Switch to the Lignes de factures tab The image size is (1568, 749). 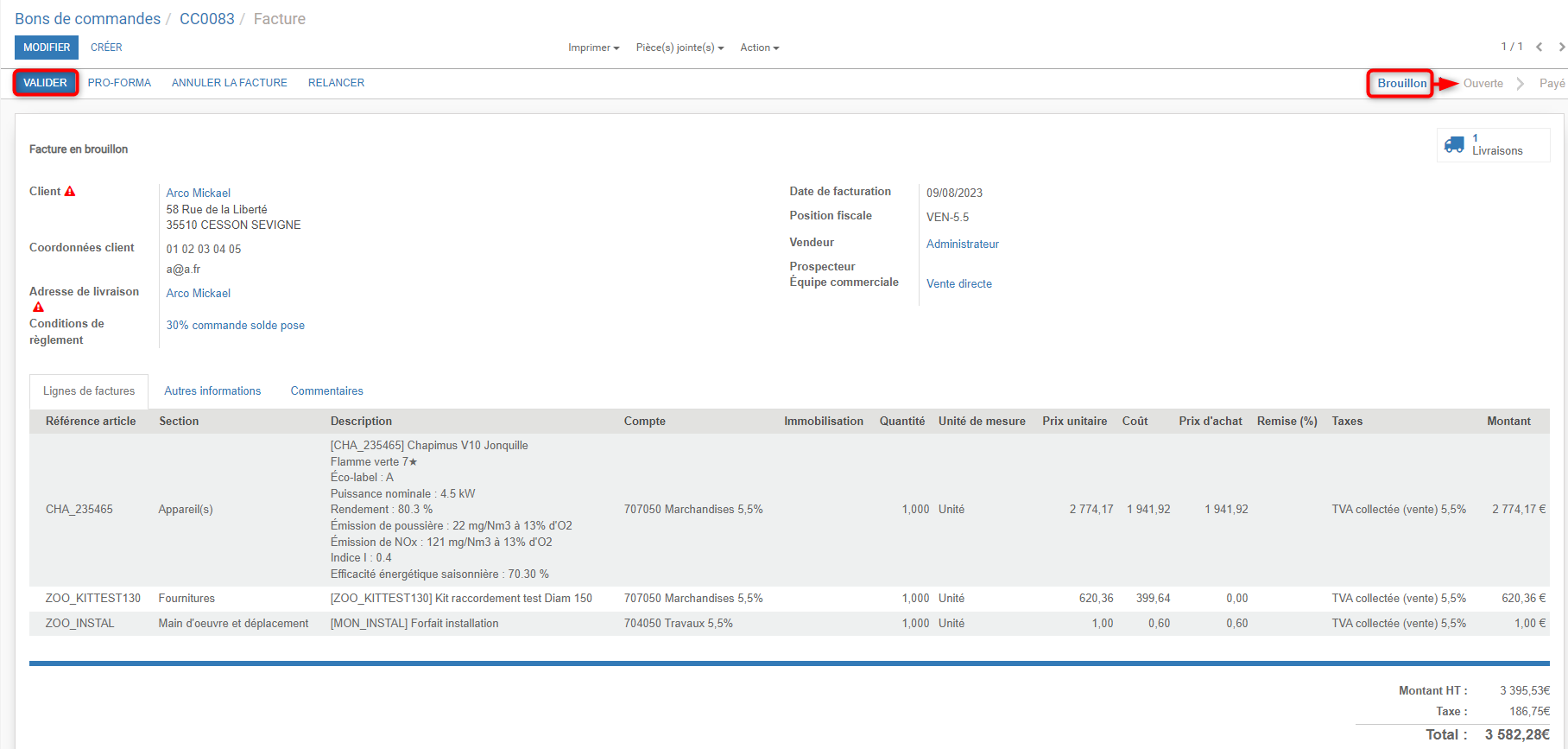[89, 391]
